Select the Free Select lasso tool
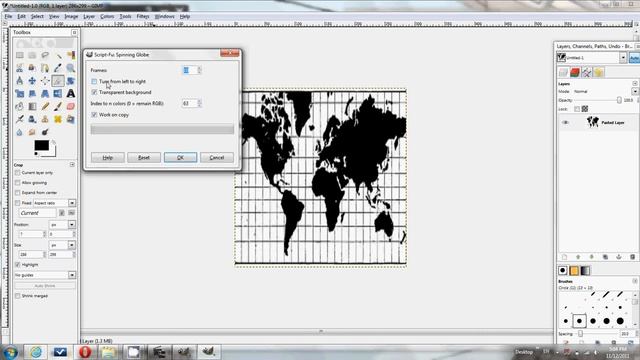 (45, 55)
